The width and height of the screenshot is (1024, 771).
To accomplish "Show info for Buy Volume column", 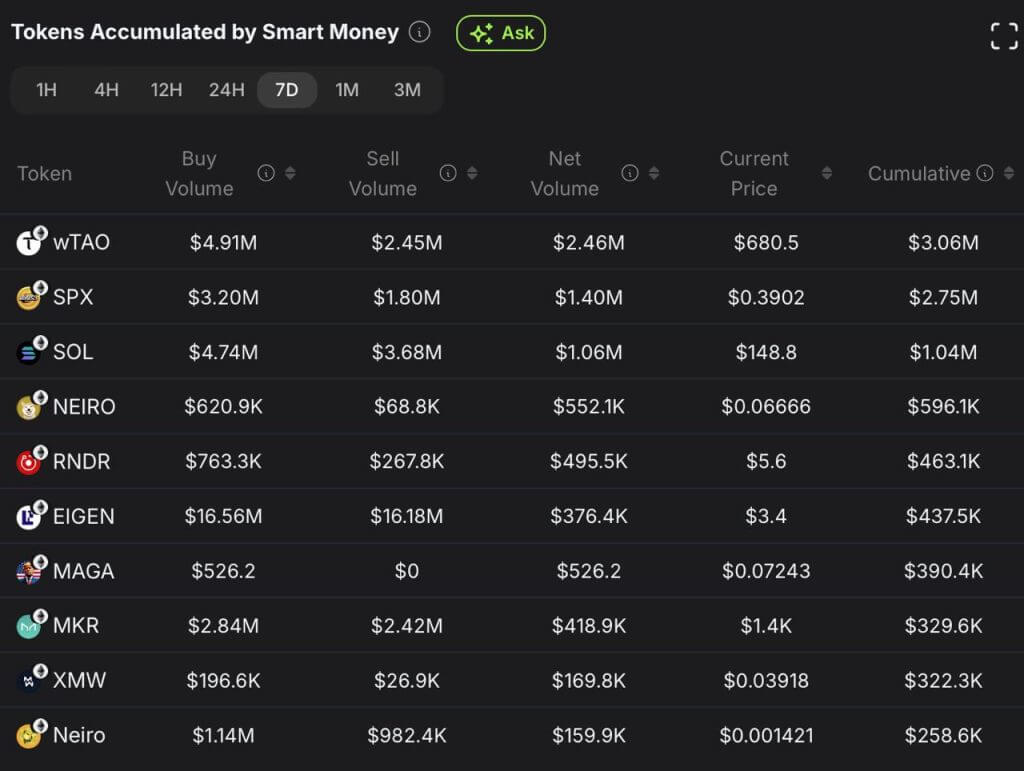I will (x=266, y=173).
